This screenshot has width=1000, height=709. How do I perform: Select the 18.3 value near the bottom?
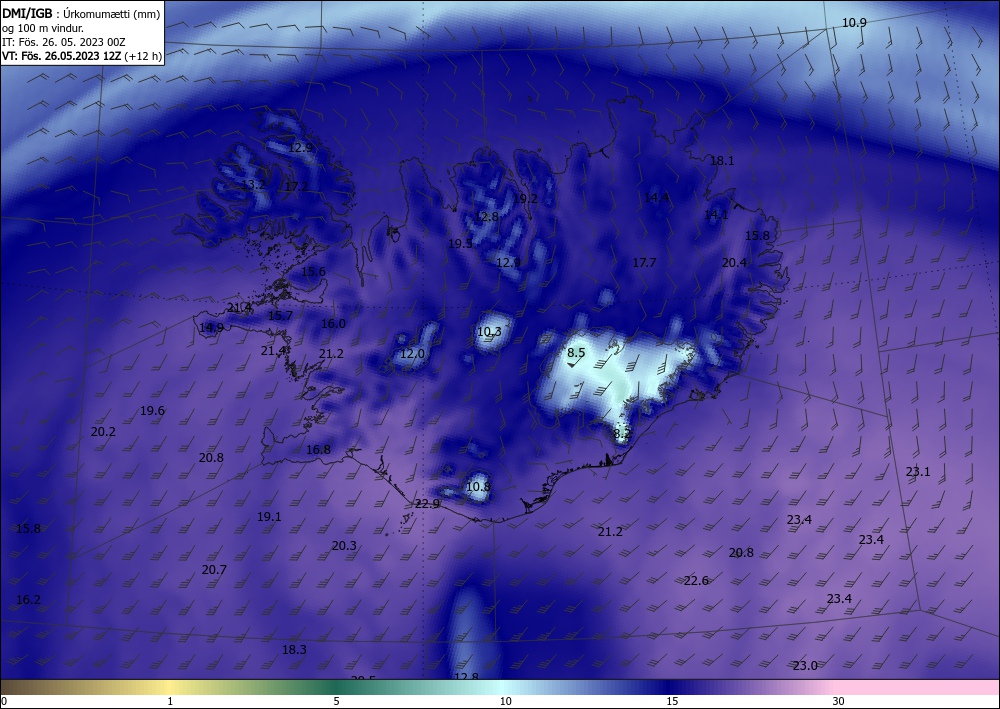coord(294,650)
